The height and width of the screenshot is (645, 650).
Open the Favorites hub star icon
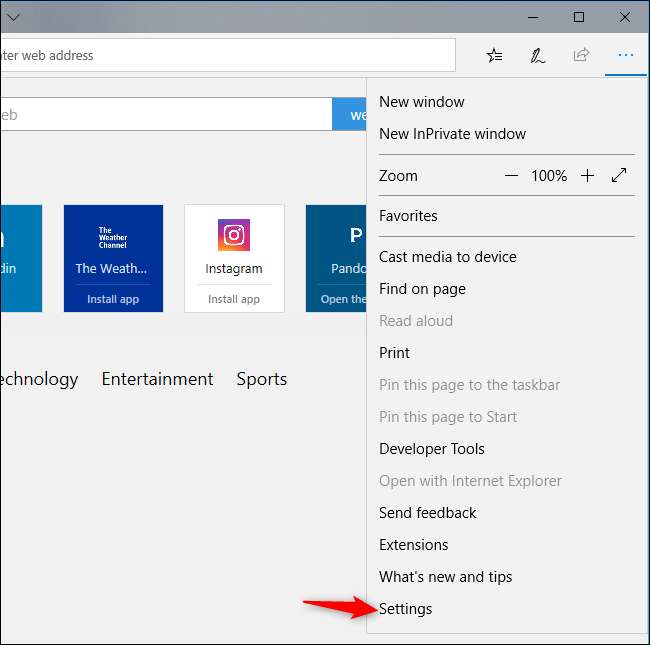point(494,56)
